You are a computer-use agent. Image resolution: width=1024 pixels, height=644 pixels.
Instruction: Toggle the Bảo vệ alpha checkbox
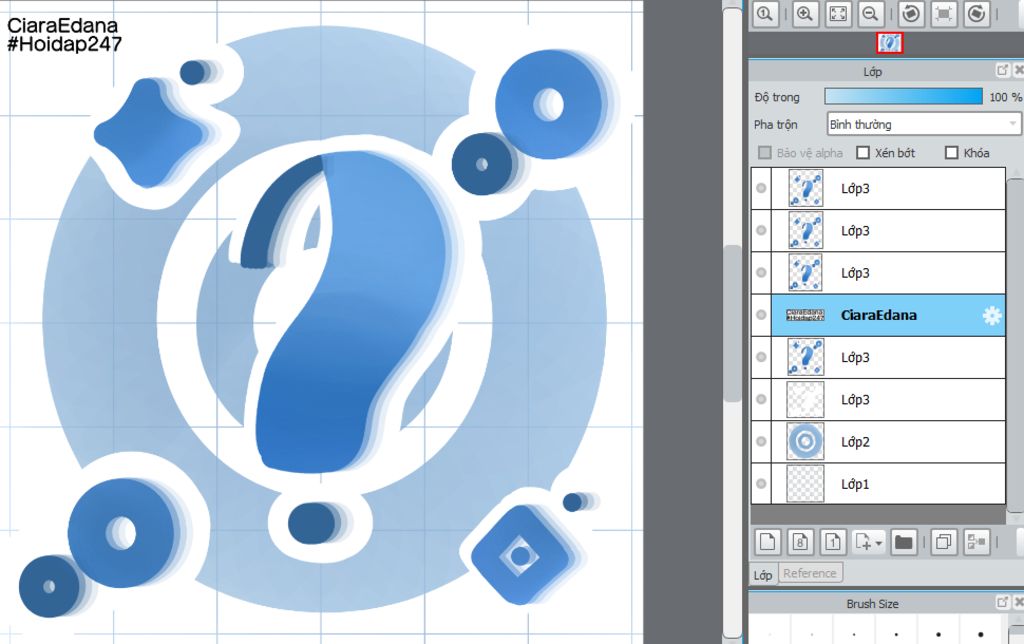click(x=765, y=153)
